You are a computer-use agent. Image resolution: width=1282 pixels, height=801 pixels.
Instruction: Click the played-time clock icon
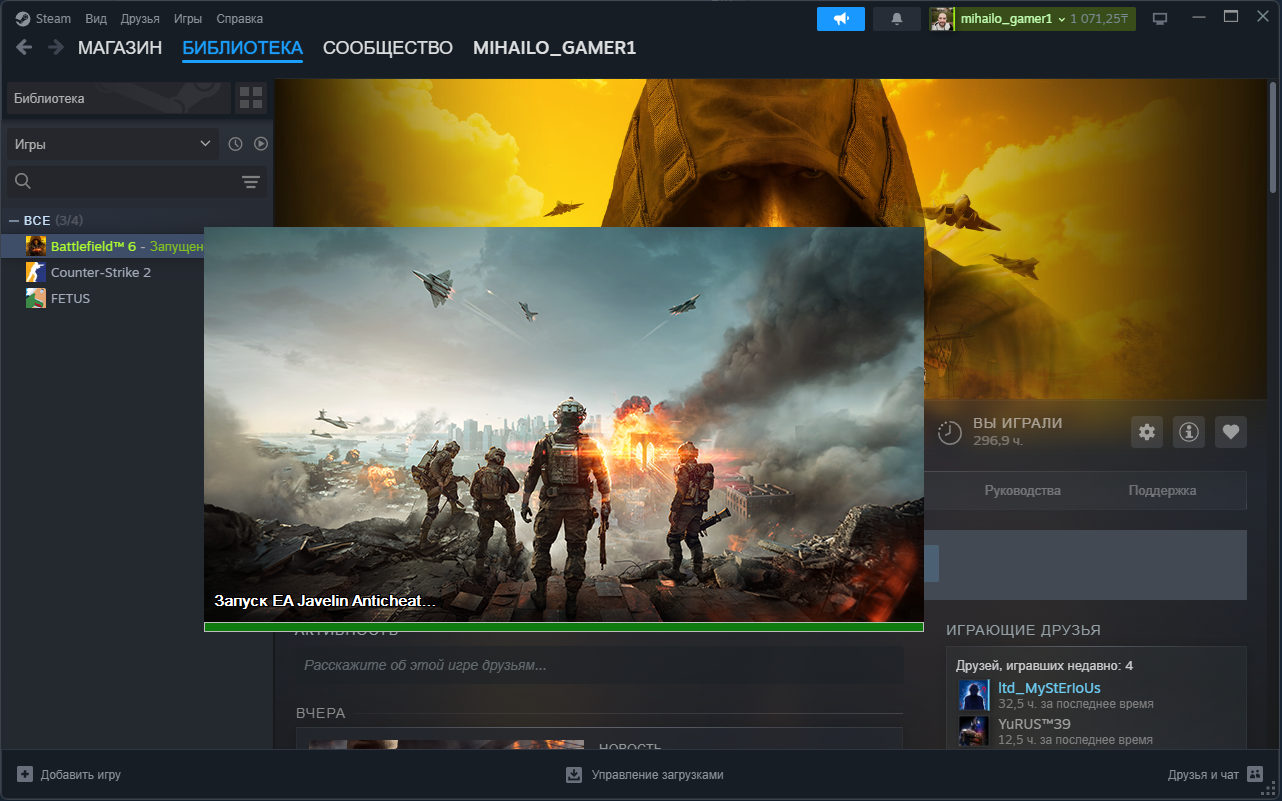949,432
